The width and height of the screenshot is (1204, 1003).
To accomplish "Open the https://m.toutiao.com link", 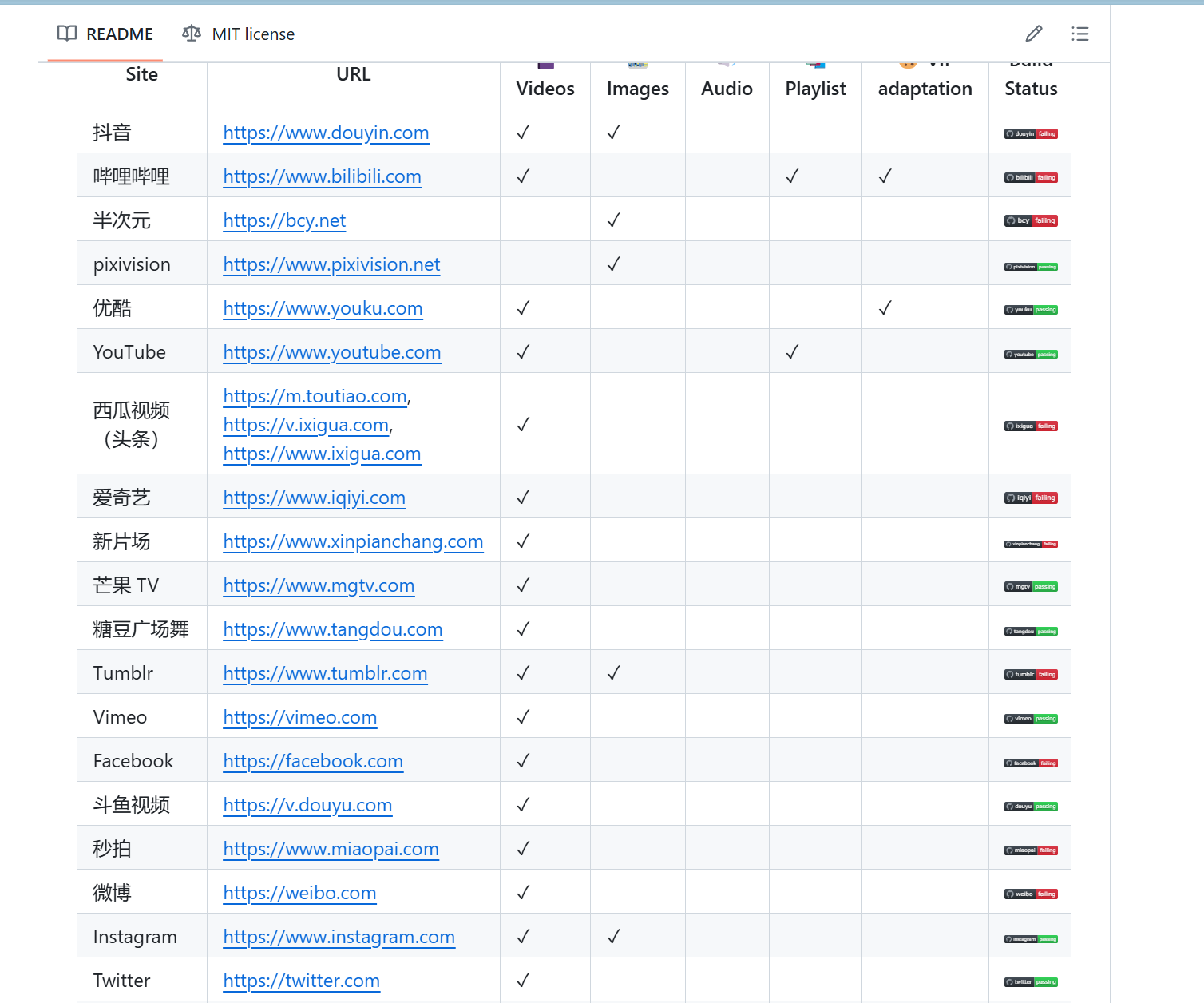I will pyautogui.click(x=315, y=396).
